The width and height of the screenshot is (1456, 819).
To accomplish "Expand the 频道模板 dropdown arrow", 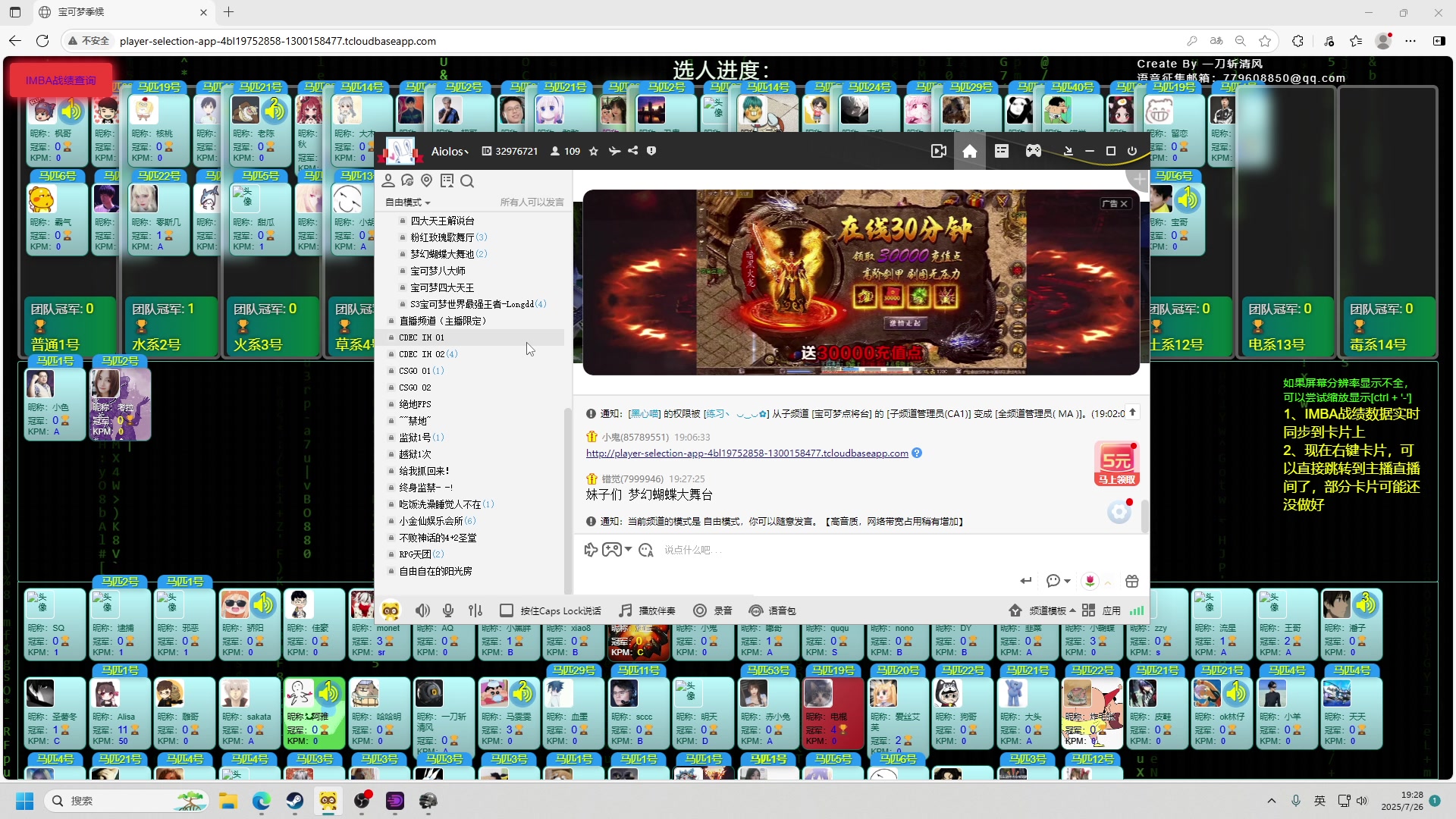I will tap(1072, 610).
